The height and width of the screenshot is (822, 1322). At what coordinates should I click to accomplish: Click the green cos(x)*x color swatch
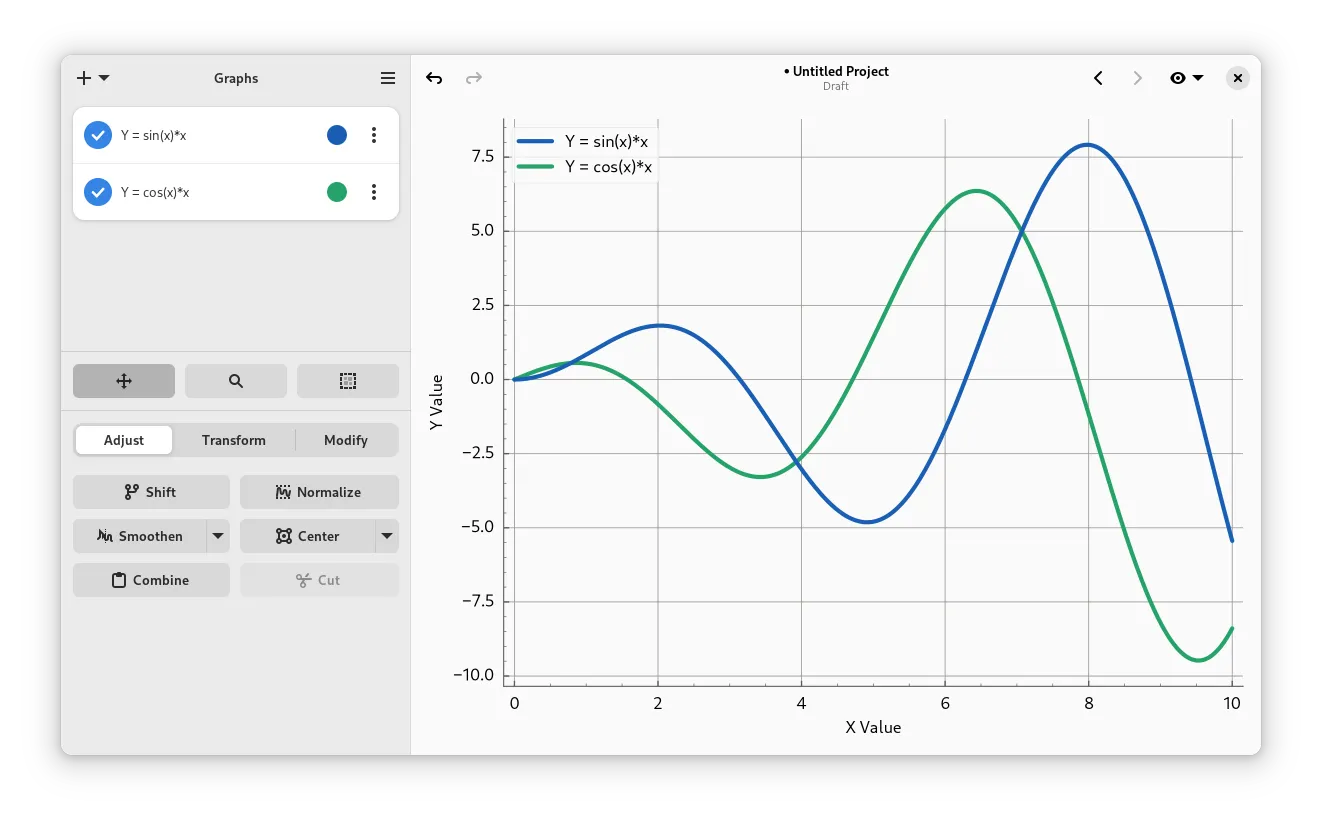coord(337,192)
